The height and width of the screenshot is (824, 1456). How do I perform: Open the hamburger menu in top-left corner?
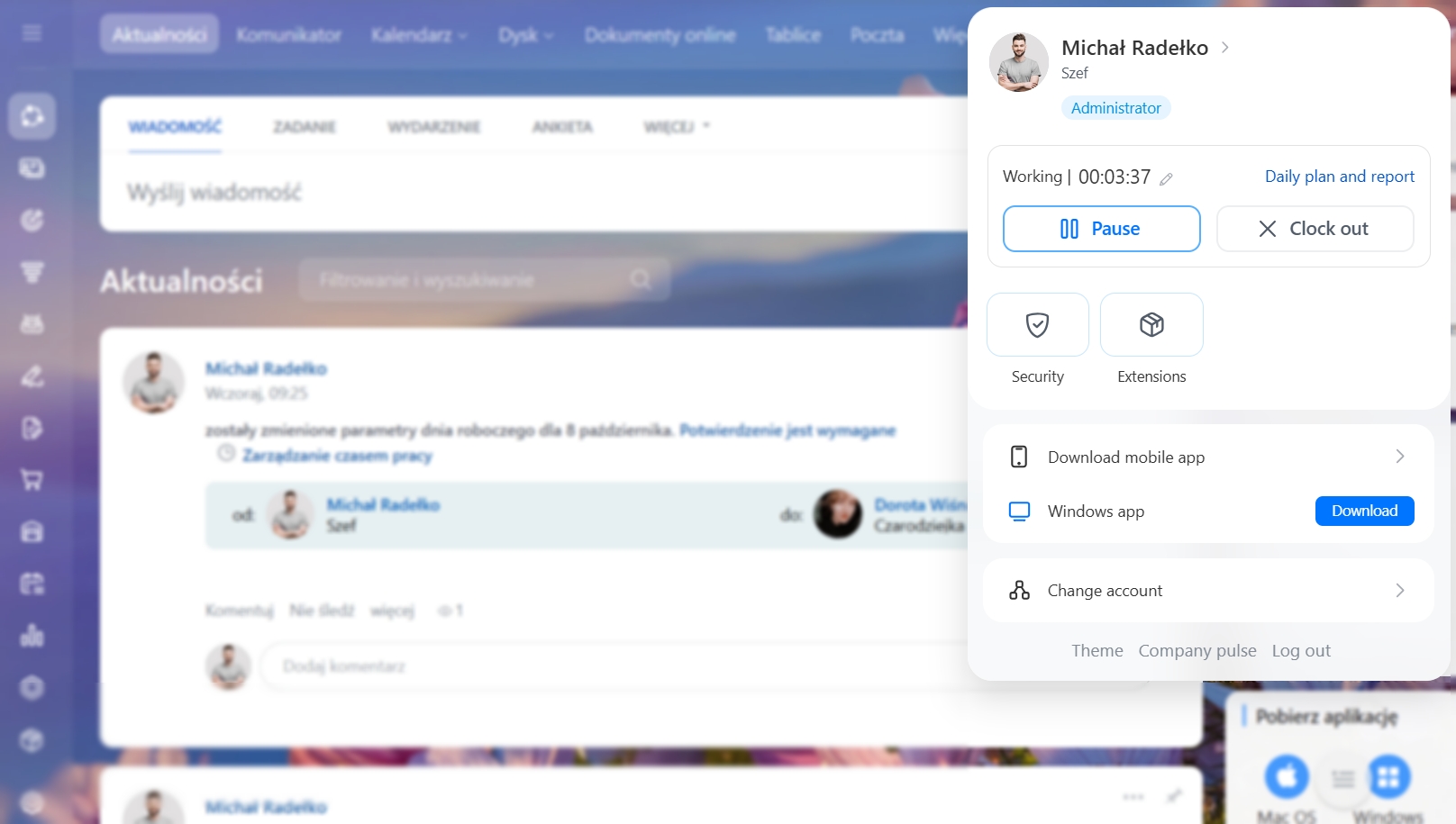(x=32, y=33)
